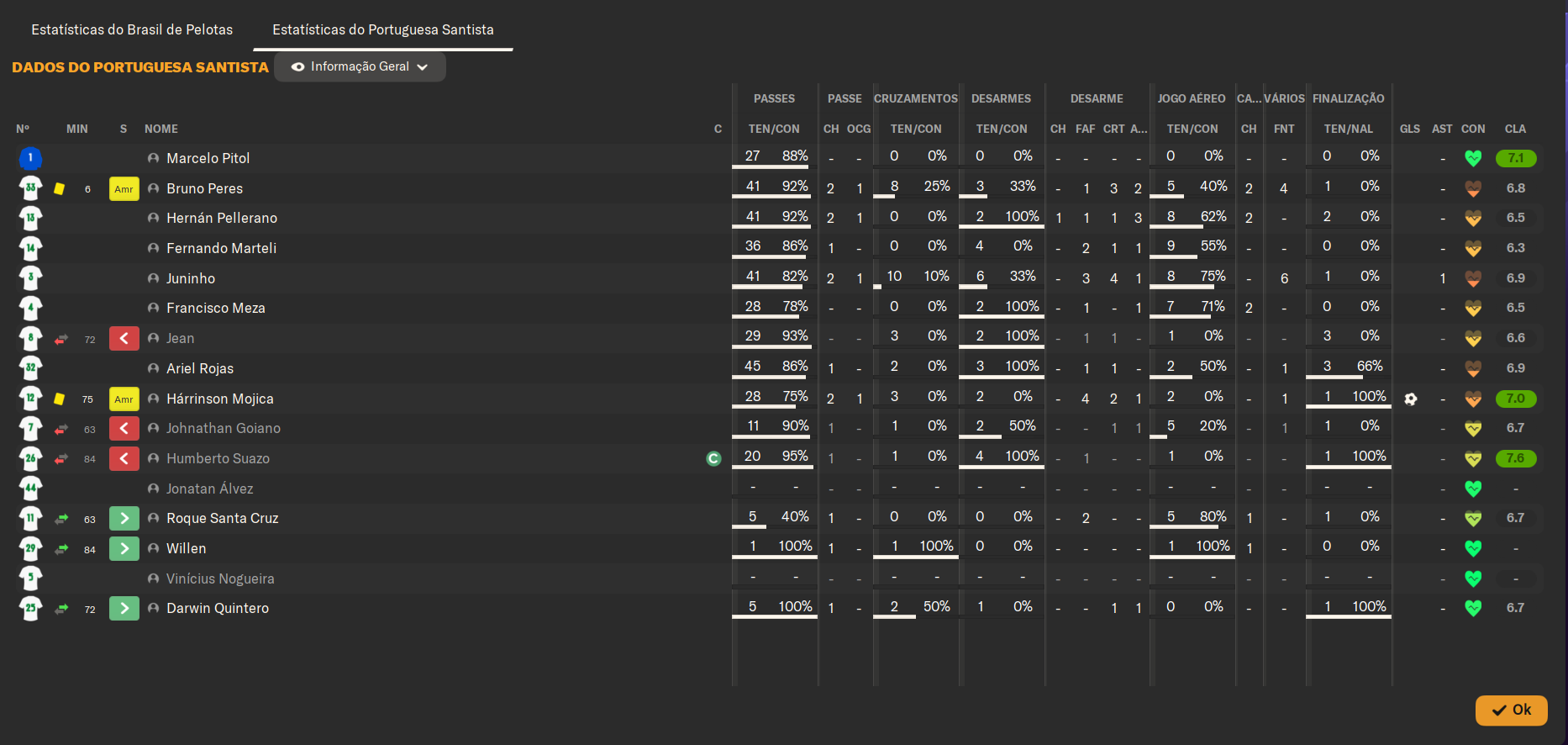Click the profile icon beside Fernando Marteli
Viewport: 1568px width, 745px height.
tap(153, 248)
